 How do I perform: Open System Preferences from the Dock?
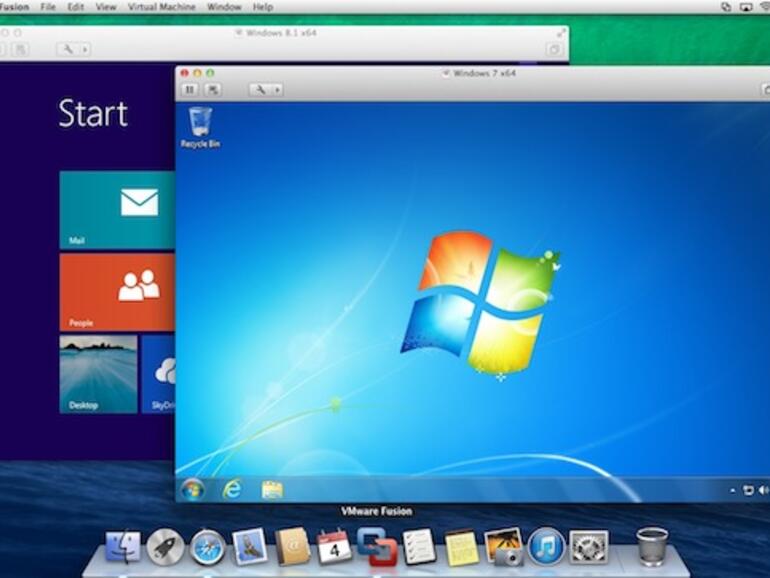tap(588, 546)
